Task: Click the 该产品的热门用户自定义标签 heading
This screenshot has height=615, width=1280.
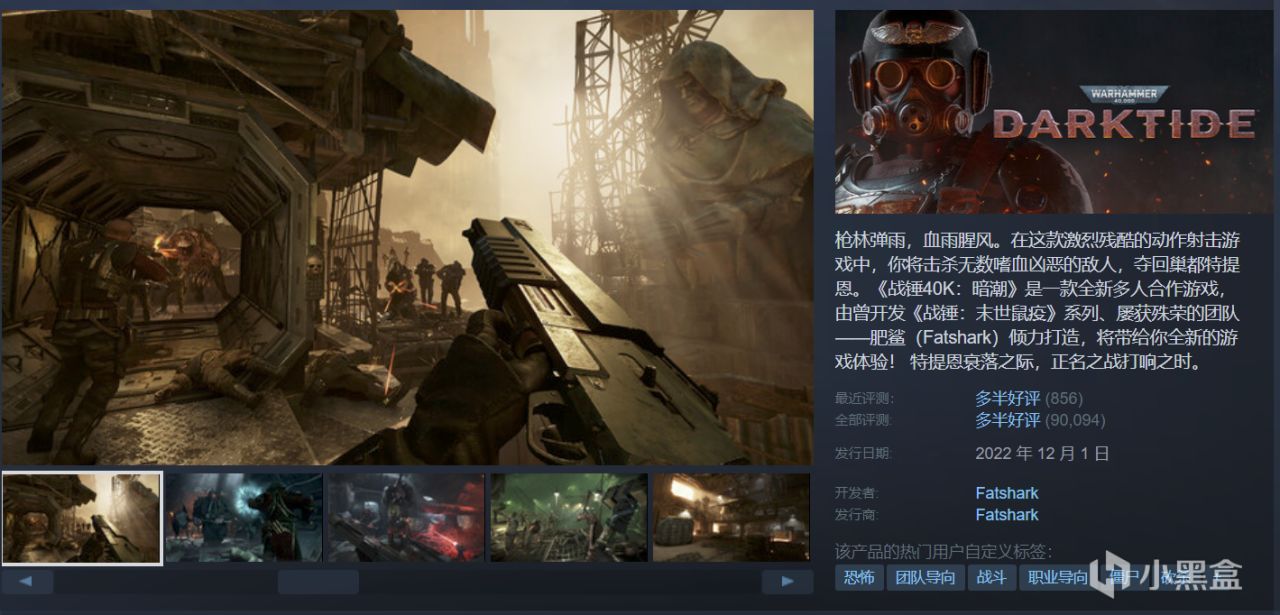Action: (944, 552)
